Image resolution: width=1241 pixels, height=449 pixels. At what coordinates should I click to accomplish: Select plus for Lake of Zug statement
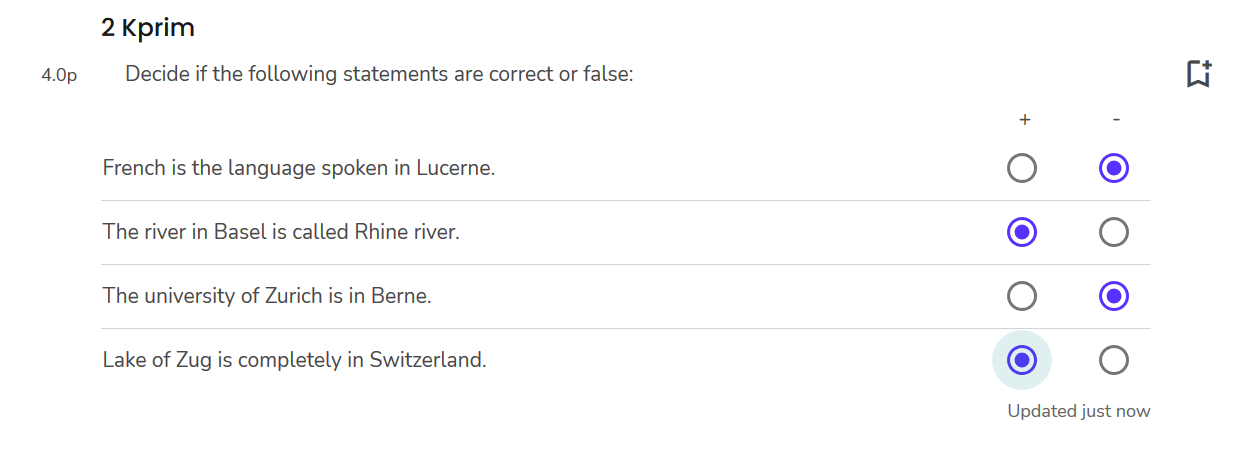click(x=1022, y=359)
